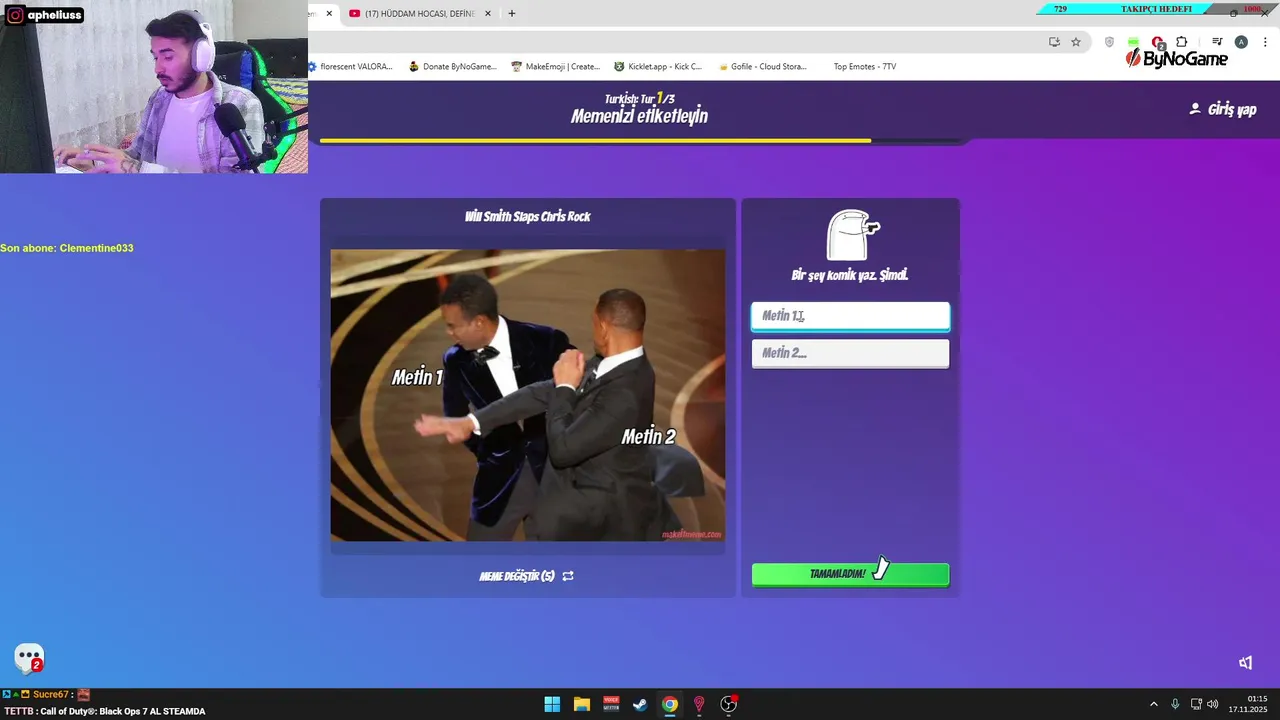Click the Will Smith Slaps Chris Rock title

tap(527, 216)
